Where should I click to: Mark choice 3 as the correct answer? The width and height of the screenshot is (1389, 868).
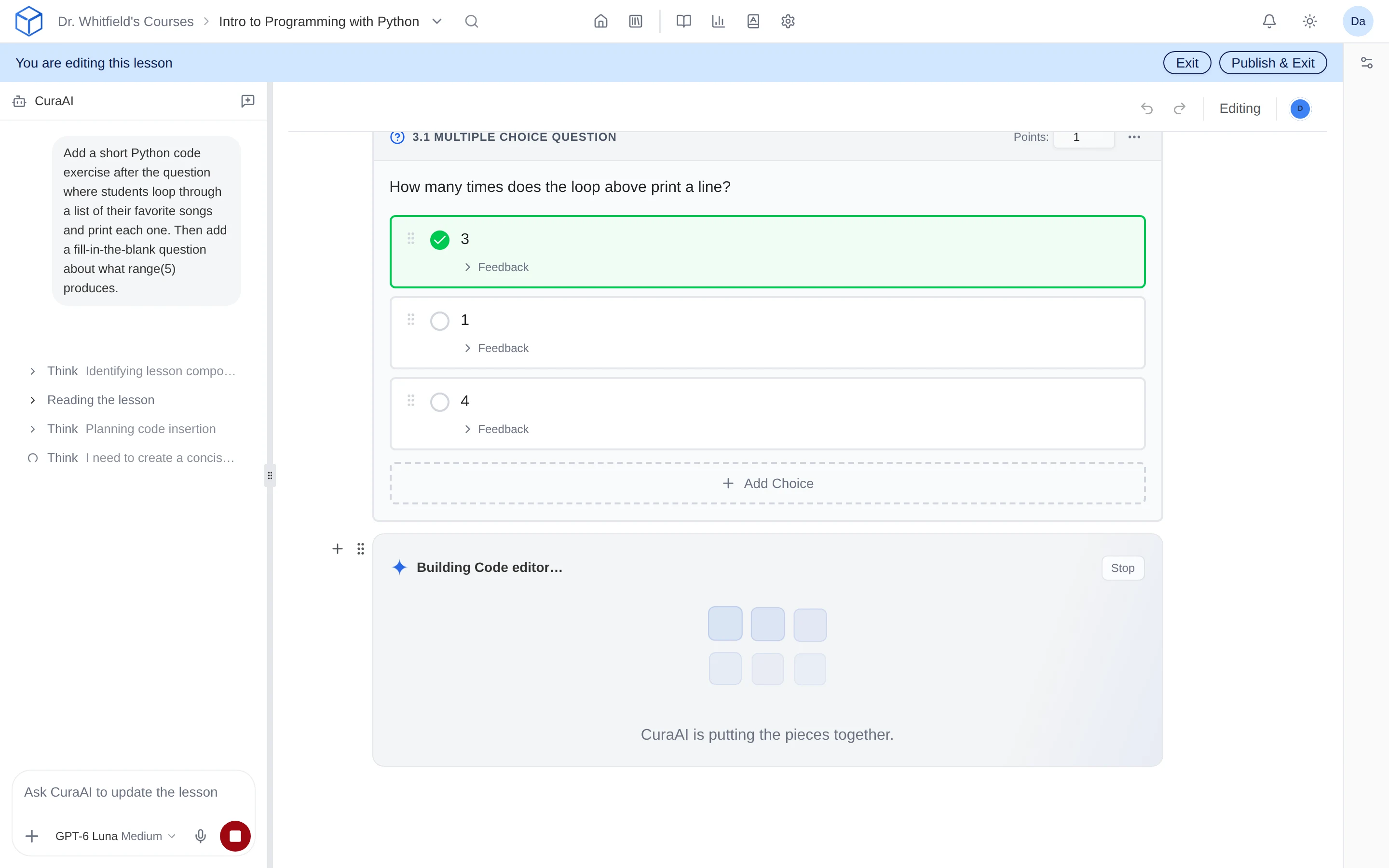coord(440,239)
